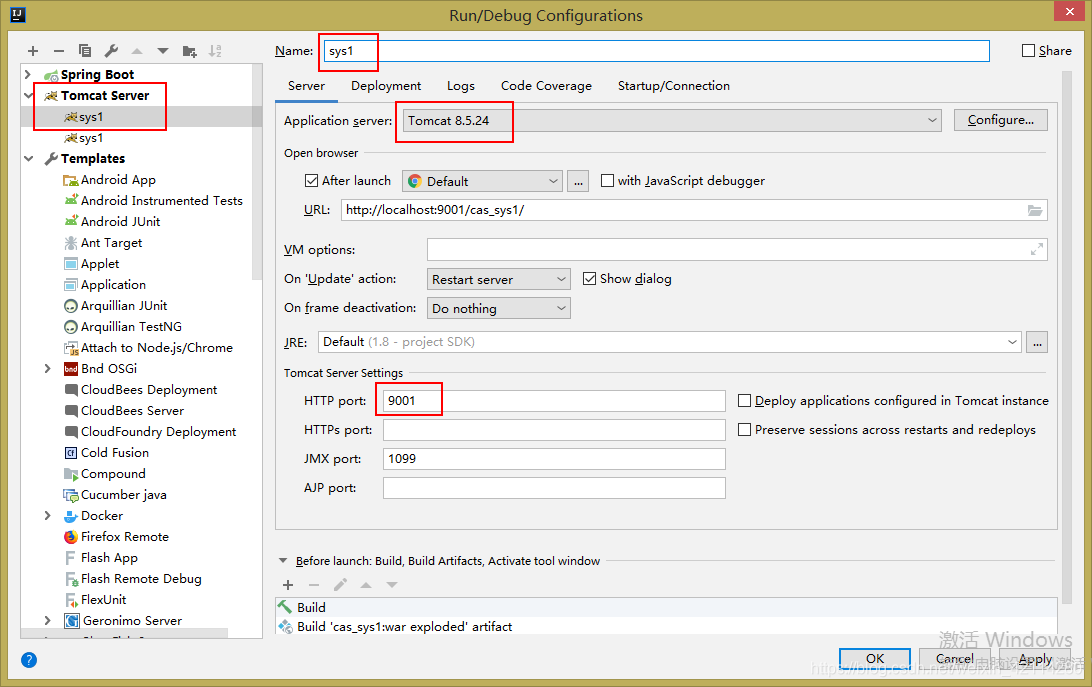
Task: Click the before launch Move Up arrow
Action: [x=366, y=585]
